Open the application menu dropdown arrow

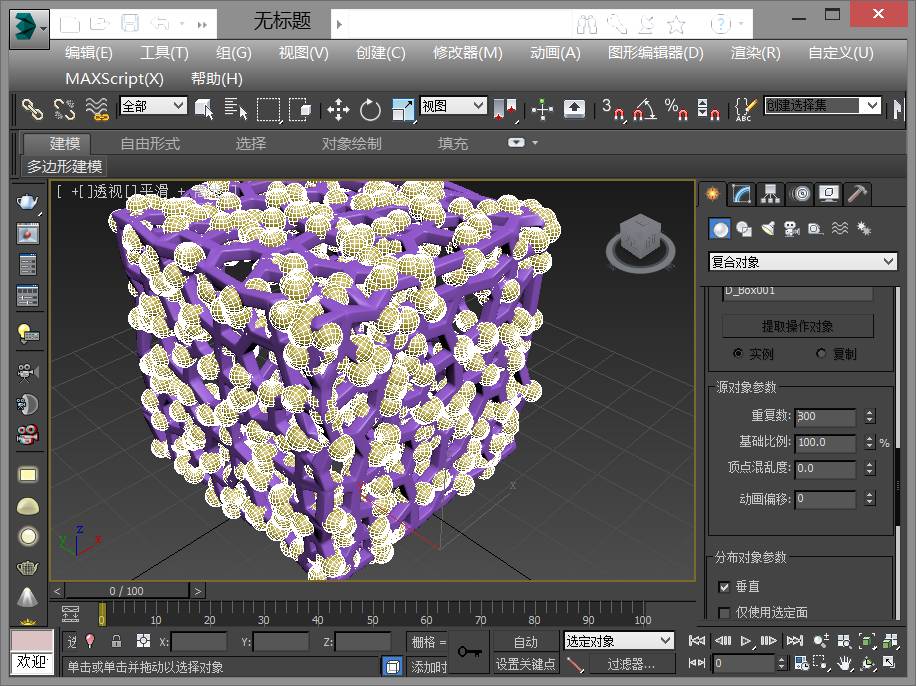pyautogui.click(x=44, y=27)
